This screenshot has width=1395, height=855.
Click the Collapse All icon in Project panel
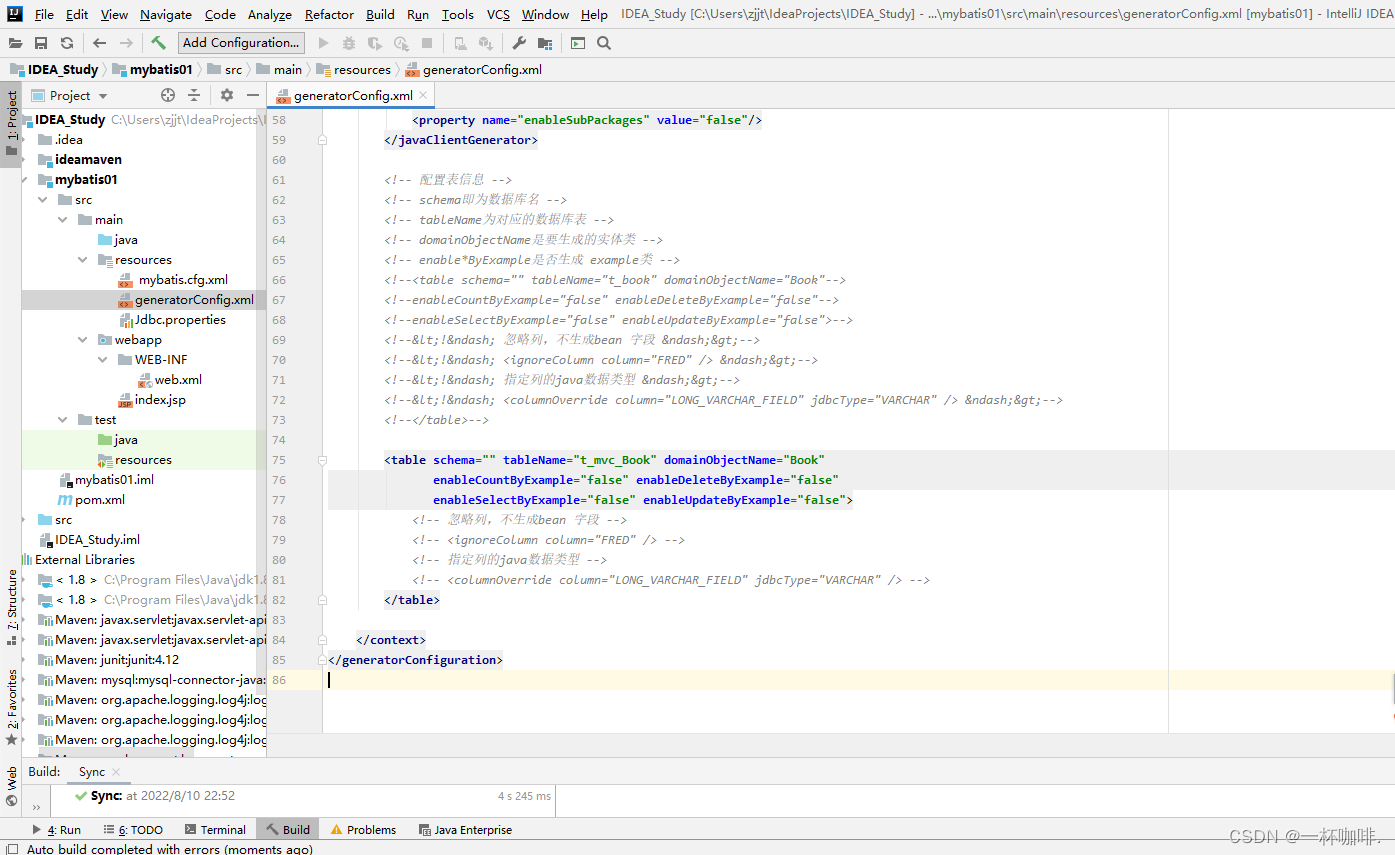coord(194,95)
